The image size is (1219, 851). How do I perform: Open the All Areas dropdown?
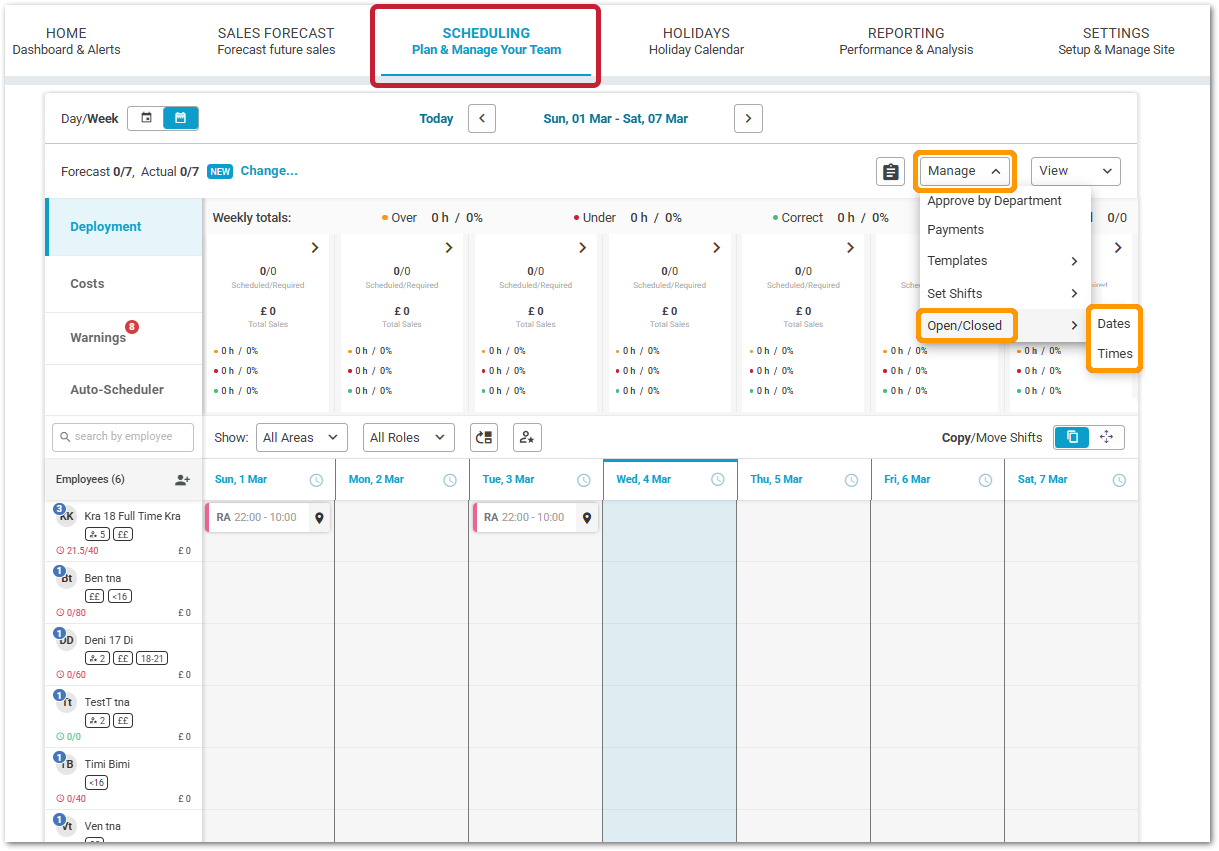pos(301,437)
